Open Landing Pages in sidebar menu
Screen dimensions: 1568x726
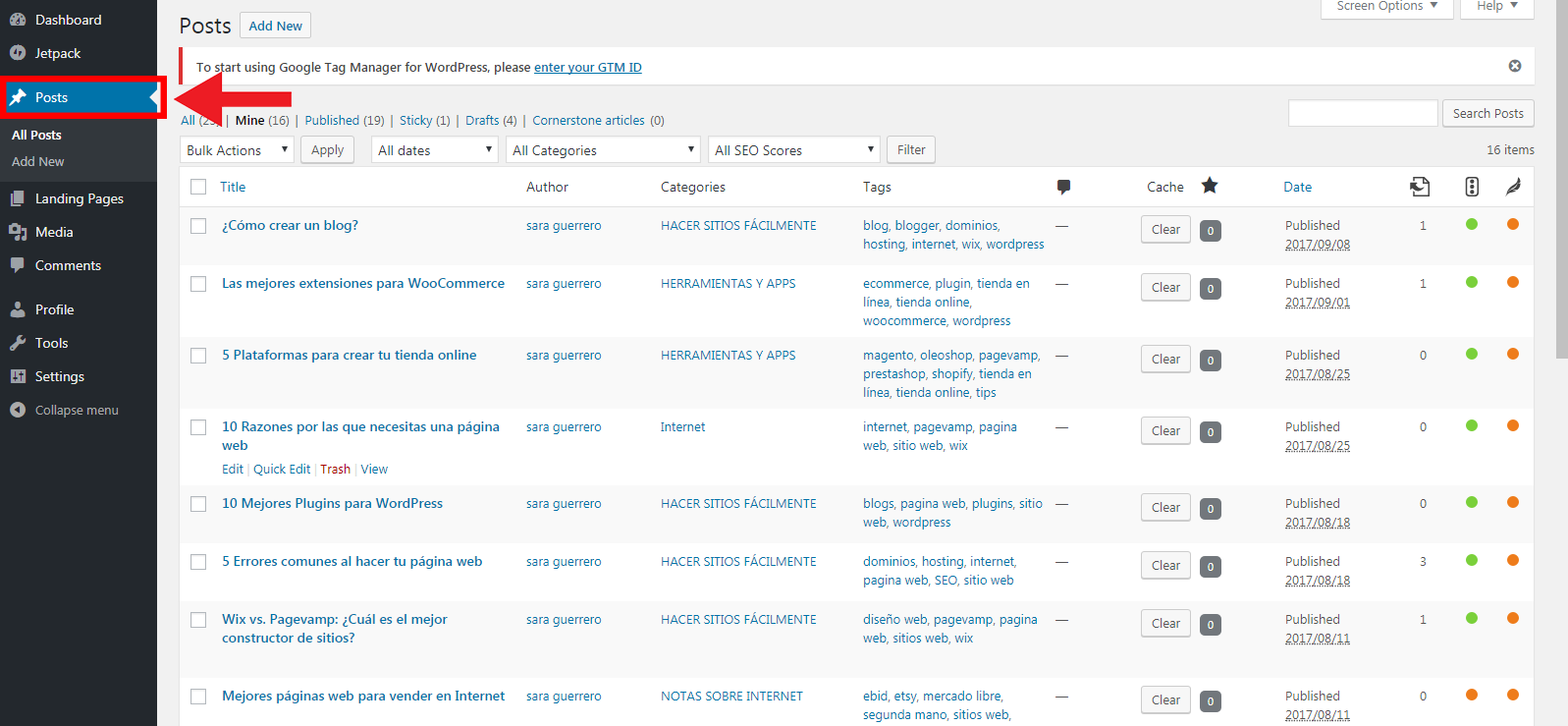[x=79, y=198]
